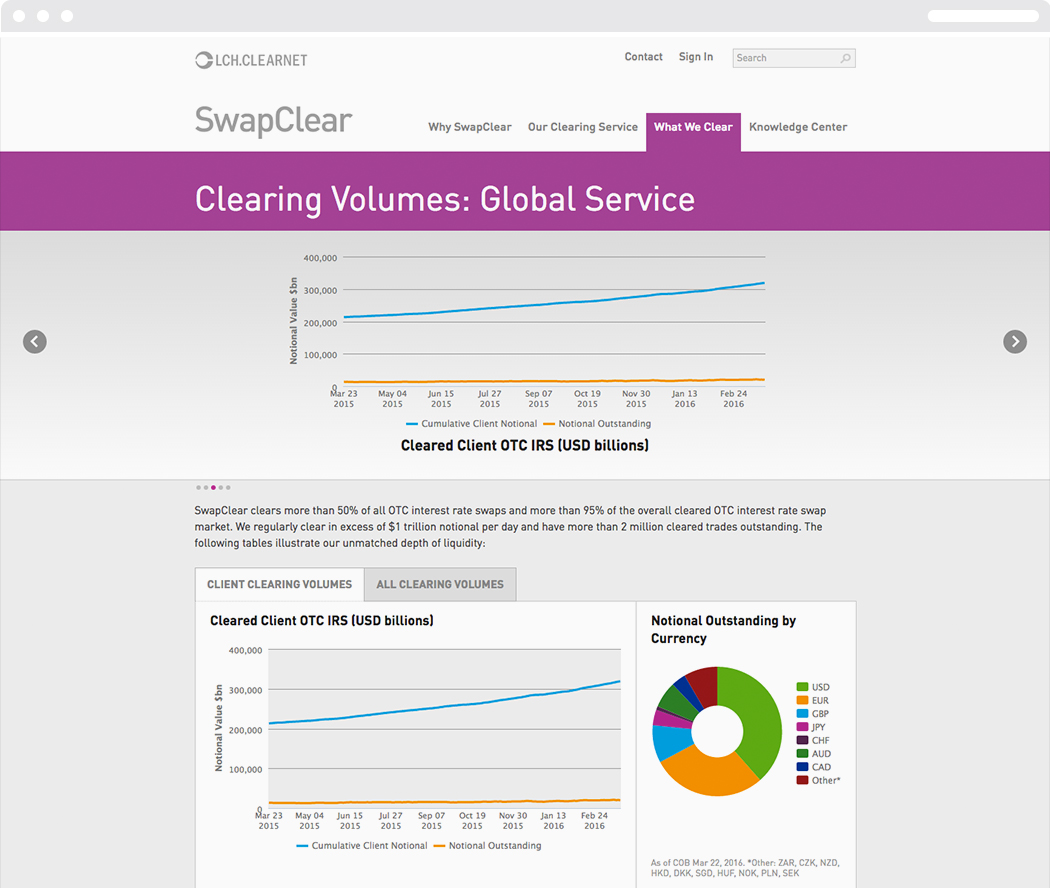This screenshot has height=888, width=1050.
Task: Switch to the ALL CLEARING VOLUMES tab
Action: 440,584
